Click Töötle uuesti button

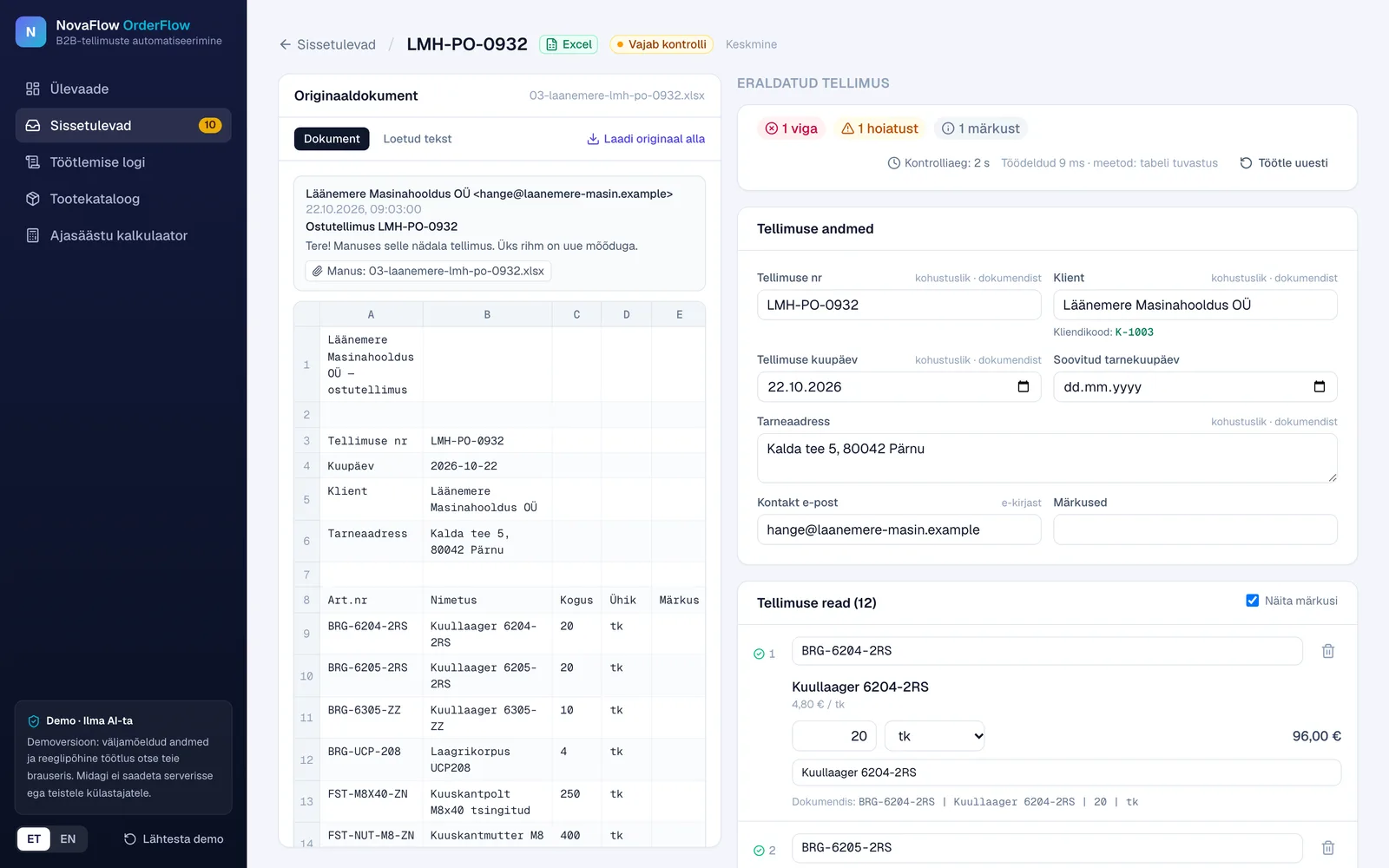pos(1284,163)
